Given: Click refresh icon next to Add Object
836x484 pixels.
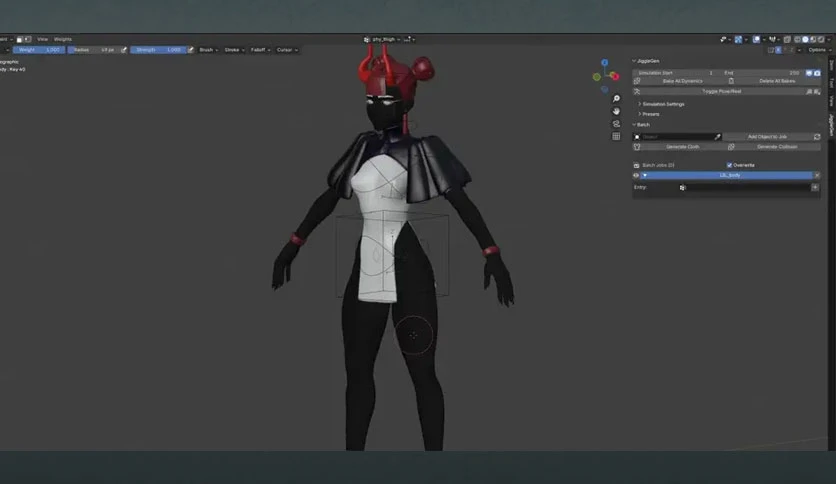Looking at the screenshot, I should 817,137.
